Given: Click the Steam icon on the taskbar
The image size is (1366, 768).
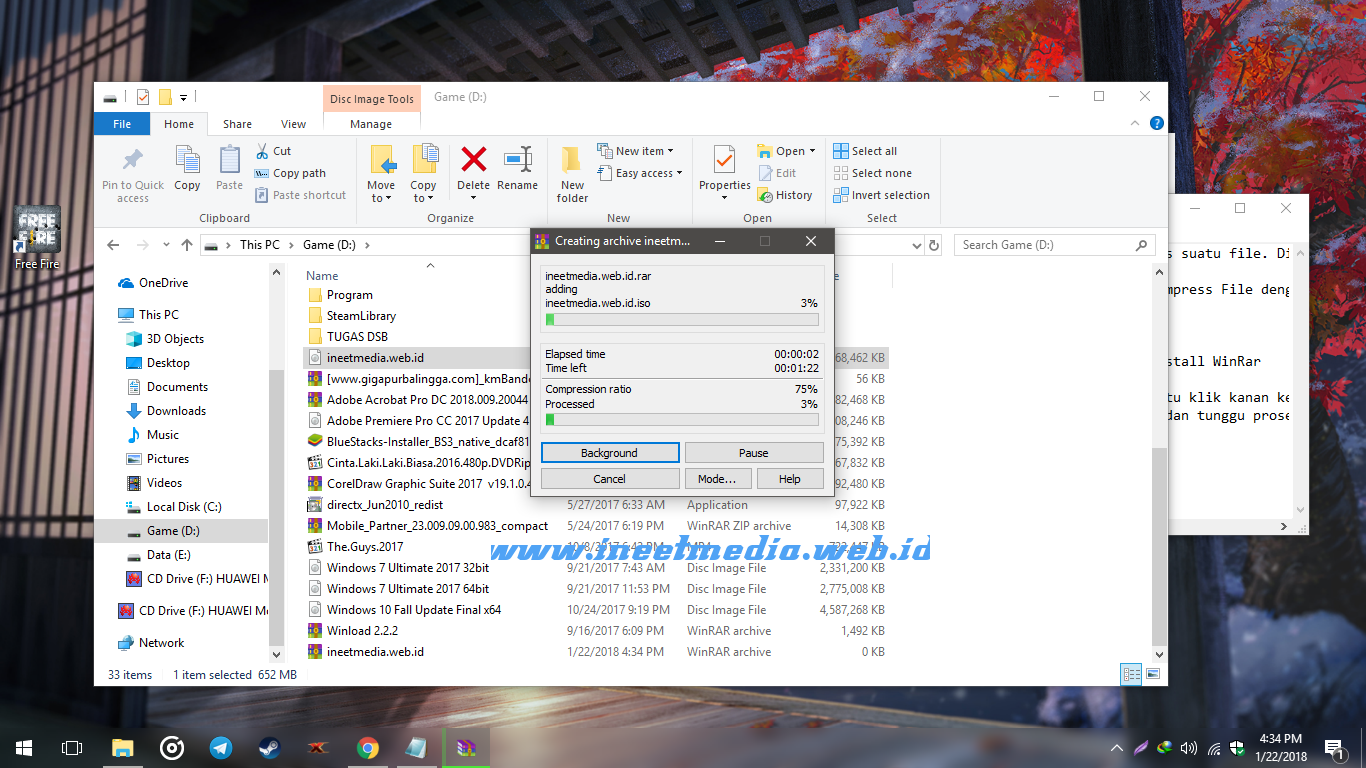Looking at the screenshot, I should click(x=270, y=747).
